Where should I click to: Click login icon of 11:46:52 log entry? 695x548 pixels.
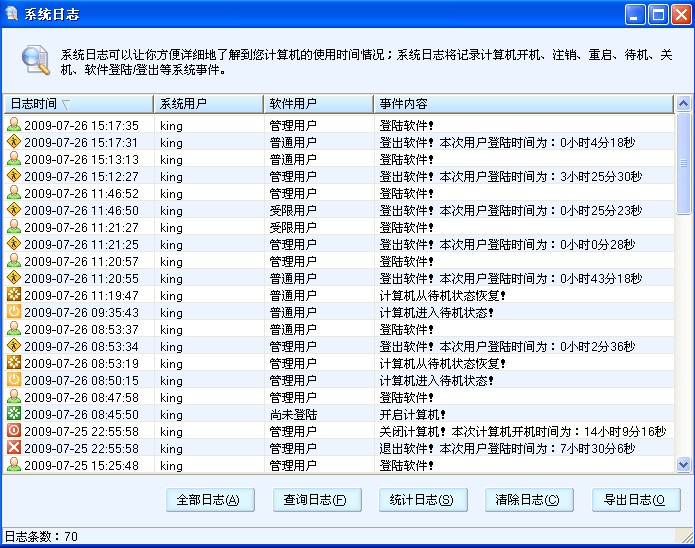(x=14, y=193)
